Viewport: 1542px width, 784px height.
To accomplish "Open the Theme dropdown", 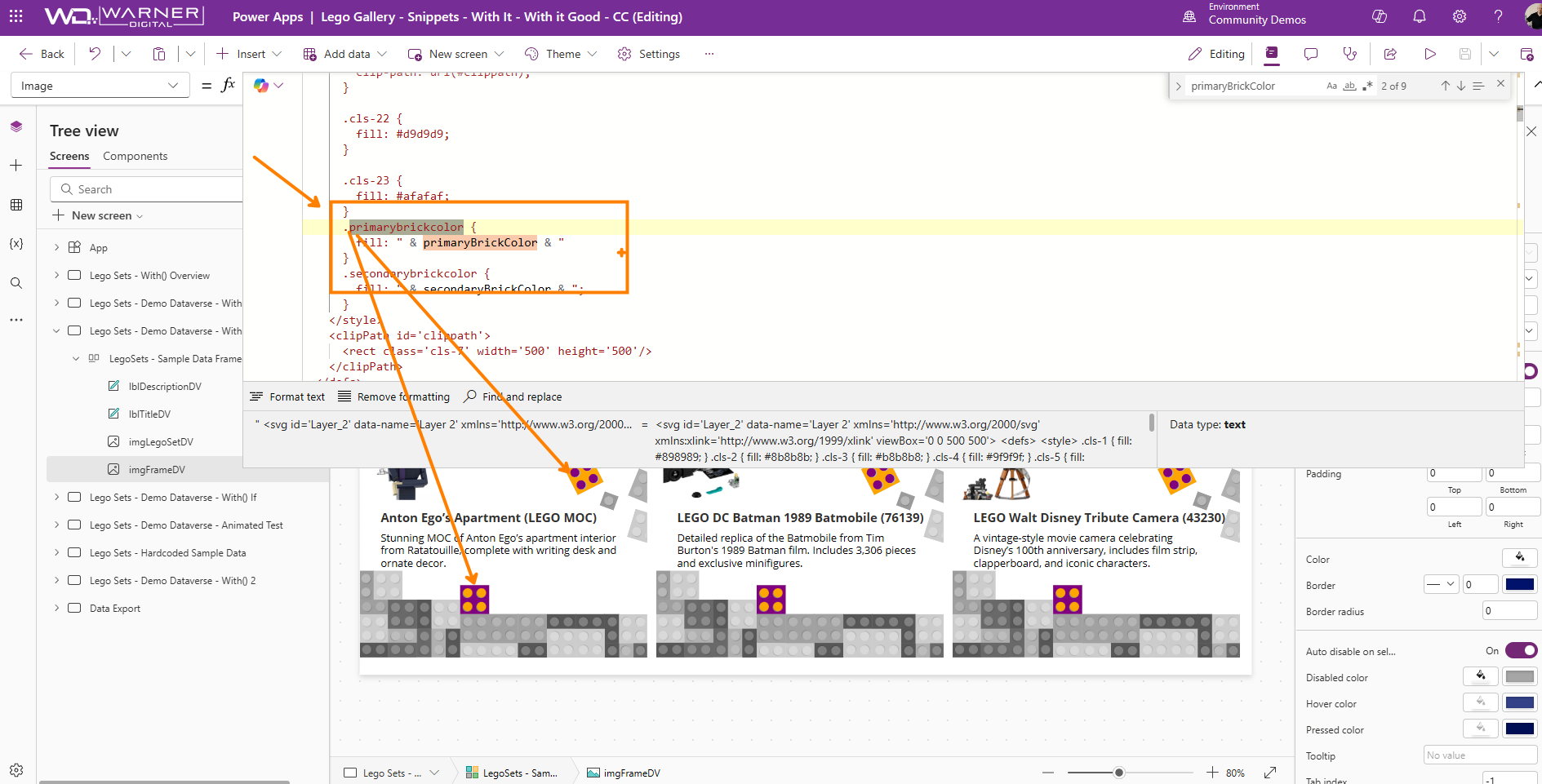I will pos(562,54).
